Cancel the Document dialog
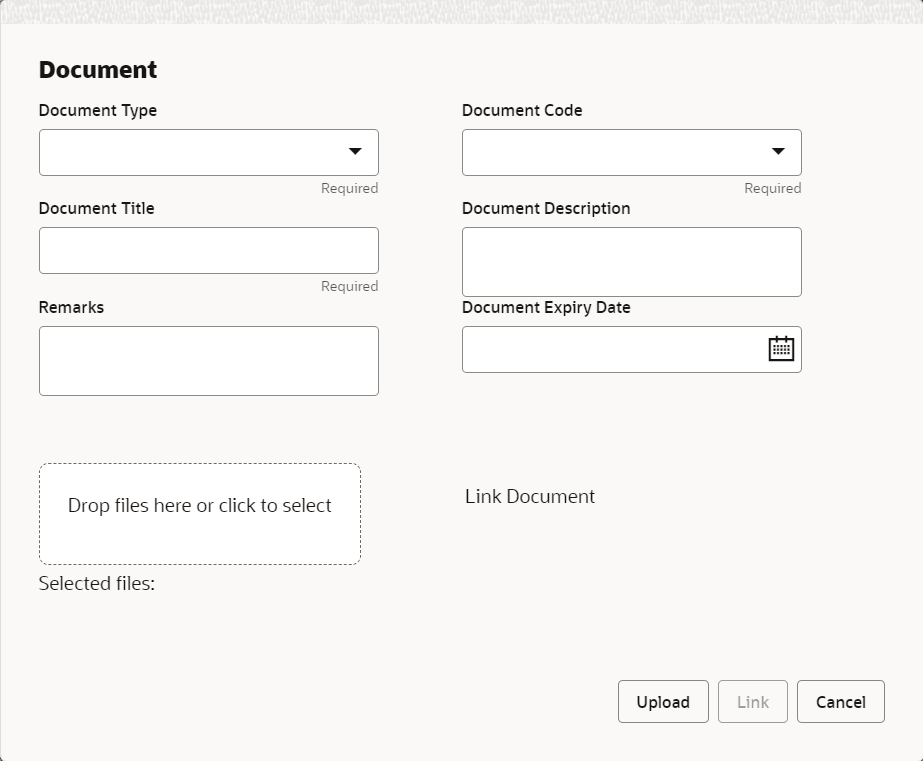Image resolution: width=923 pixels, height=761 pixels. click(840, 702)
